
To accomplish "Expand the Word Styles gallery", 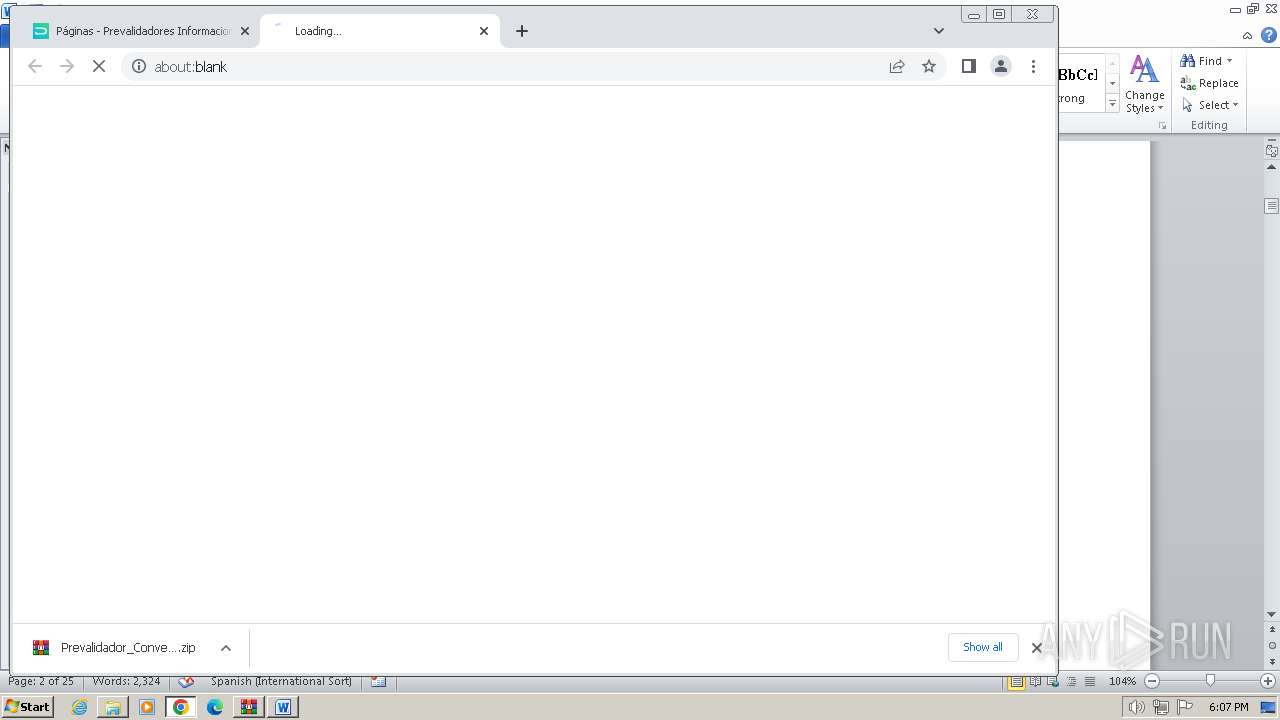I will [1112, 103].
